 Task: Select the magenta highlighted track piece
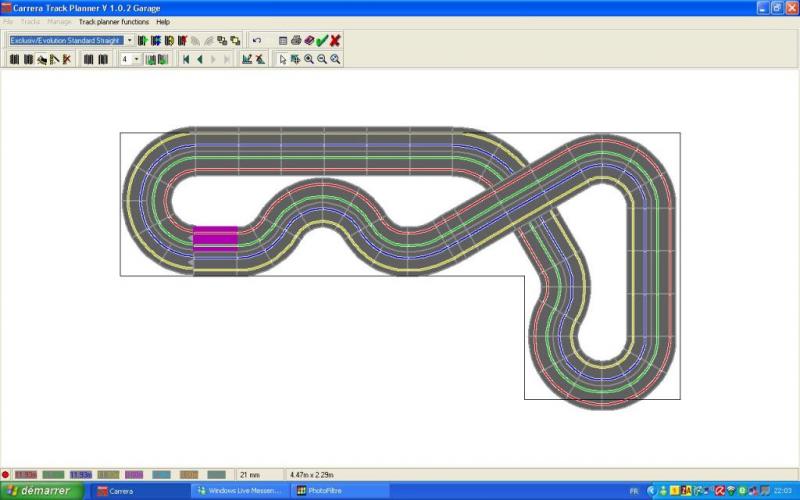pyautogui.click(x=215, y=236)
